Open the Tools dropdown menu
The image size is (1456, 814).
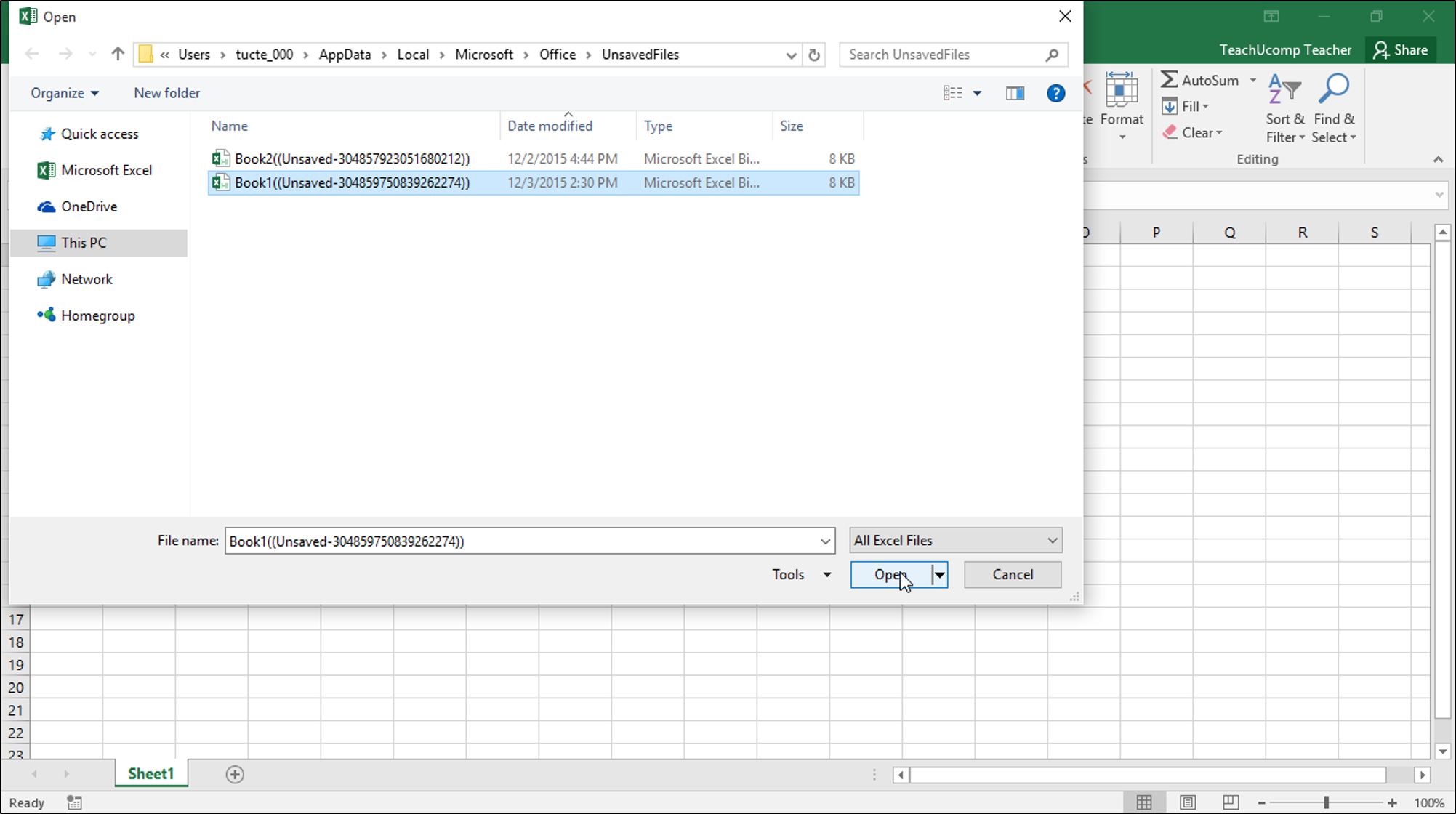click(x=801, y=575)
